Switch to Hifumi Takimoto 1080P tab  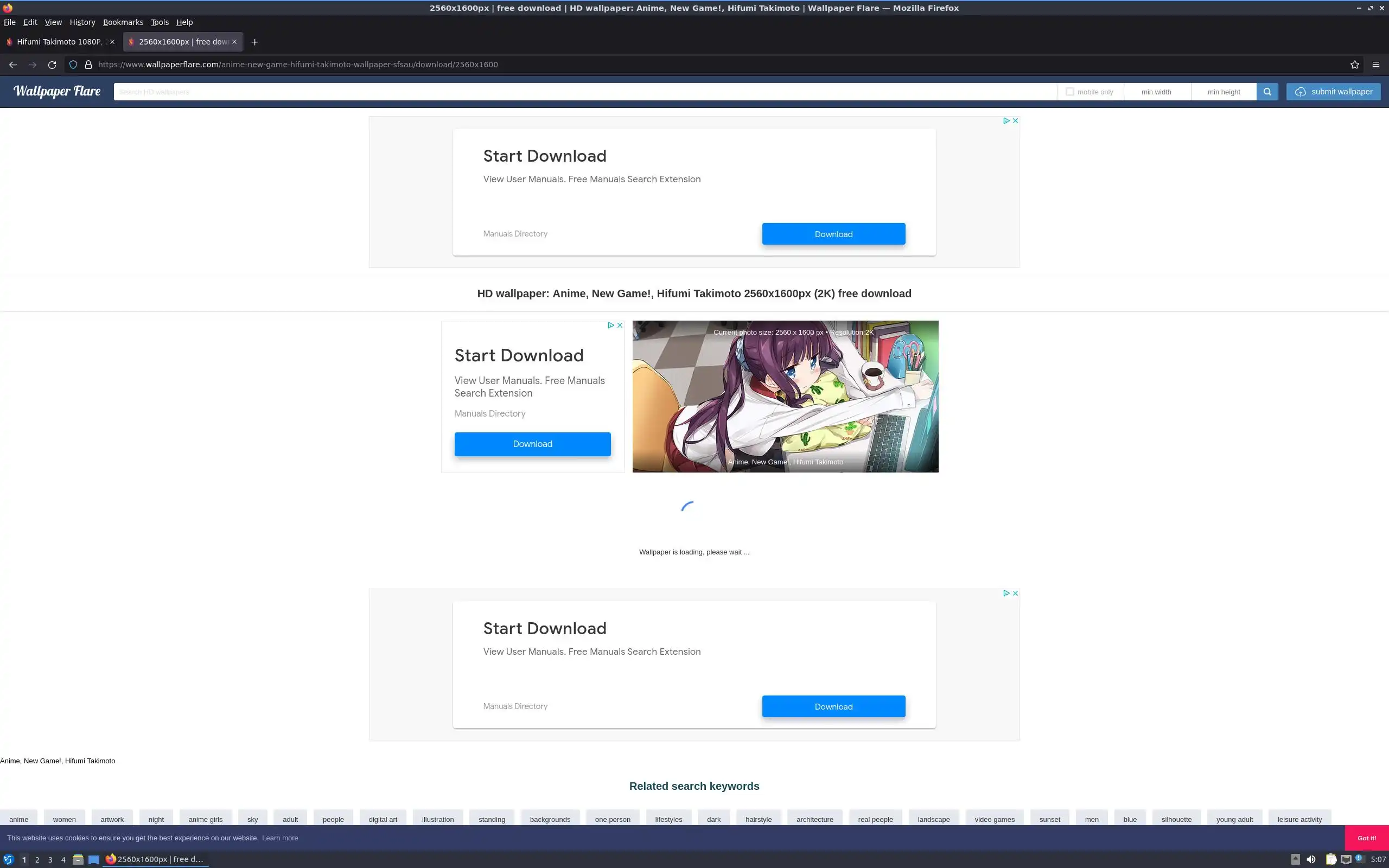(x=58, y=42)
